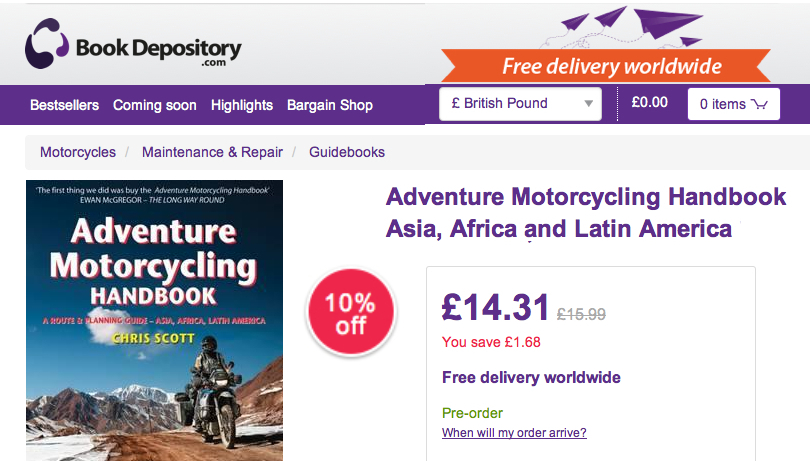Click the 0 items basket button
The height and width of the screenshot is (461, 810).
(733, 104)
